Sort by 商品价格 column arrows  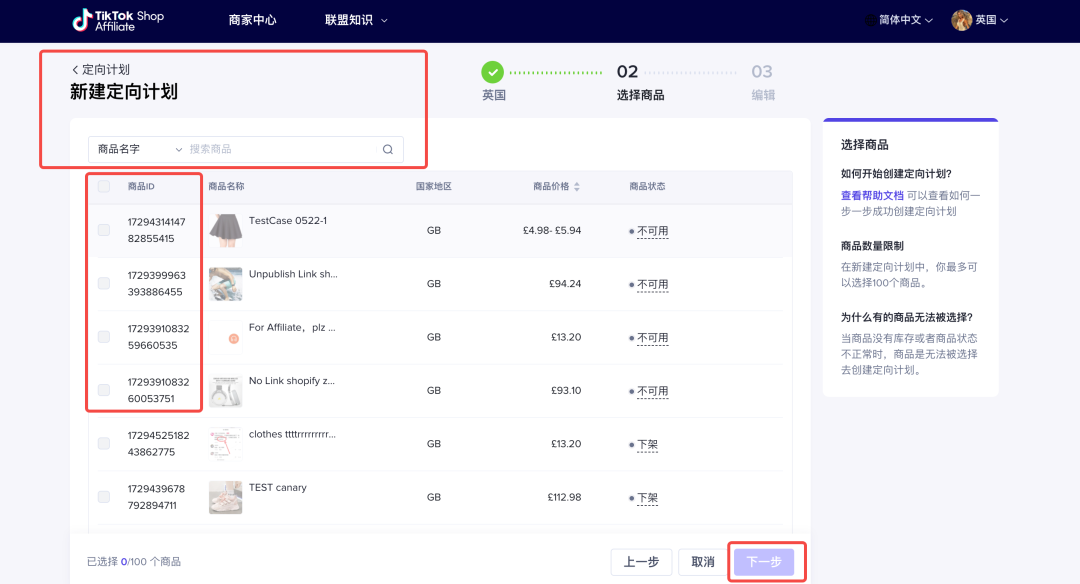[576, 187]
